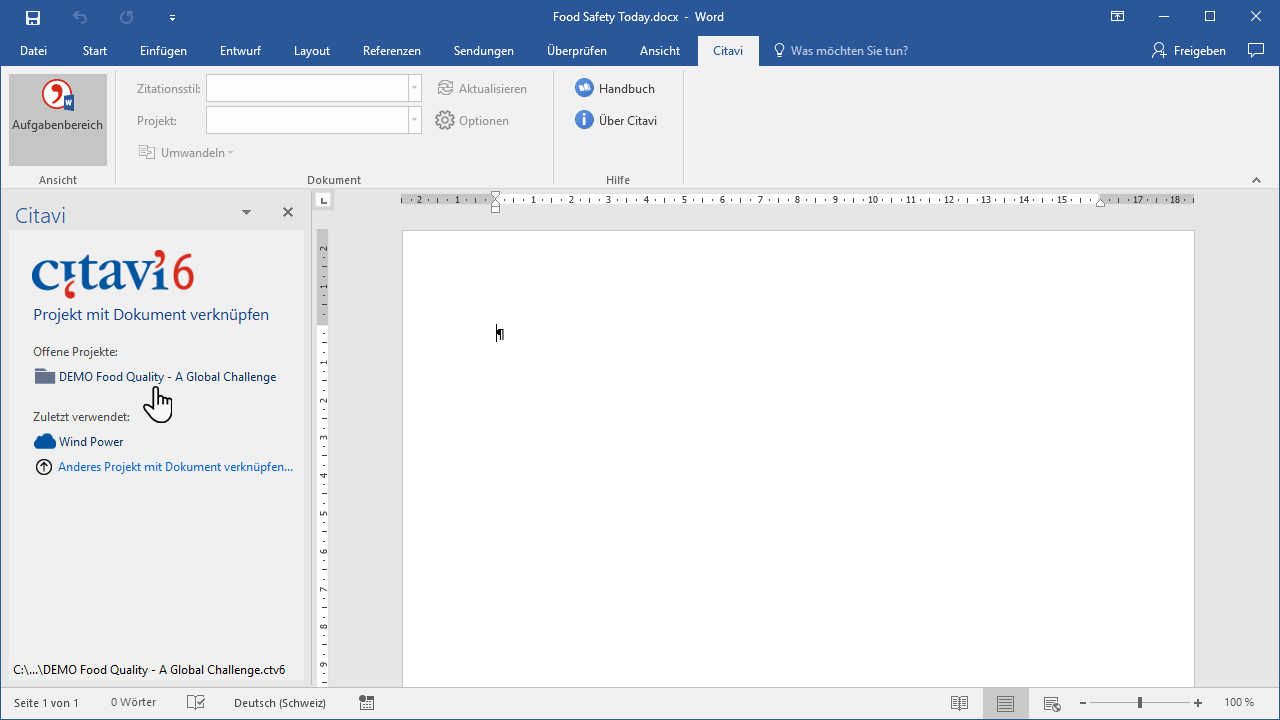Click the Aufgabenbereich Citavi icon
Screen dimensions: 1280x720
[57, 97]
